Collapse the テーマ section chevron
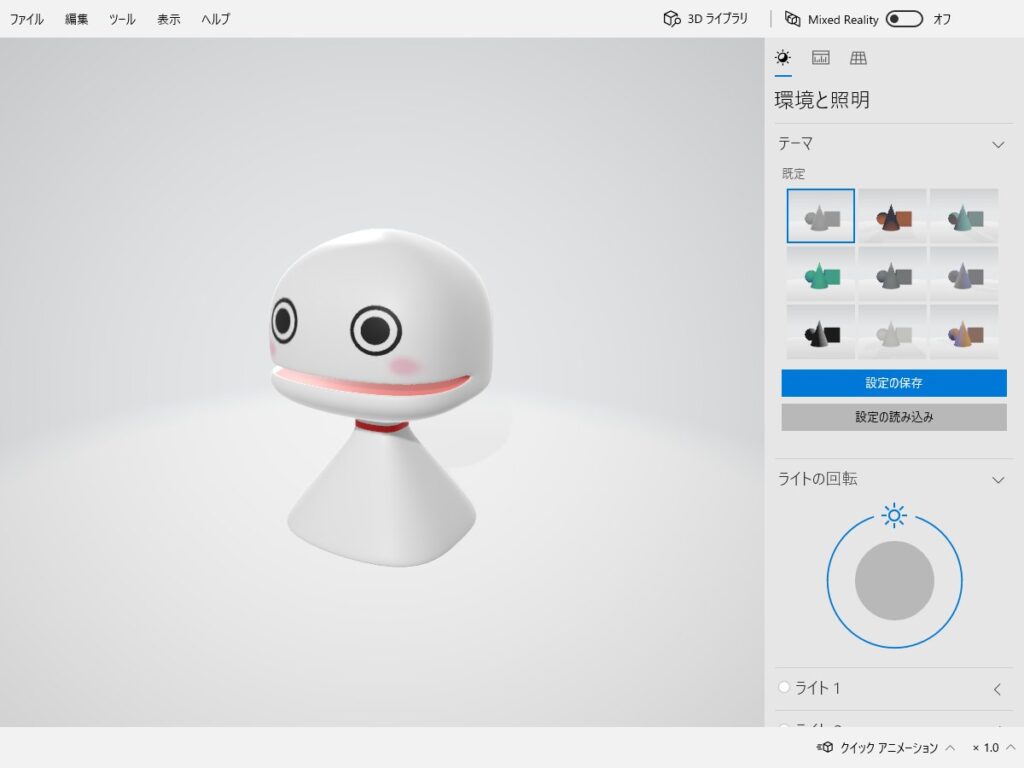 pos(997,144)
